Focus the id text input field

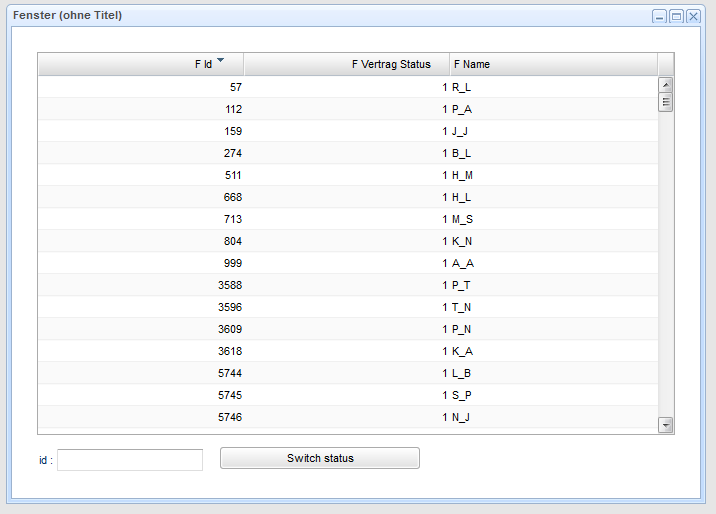coord(130,459)
